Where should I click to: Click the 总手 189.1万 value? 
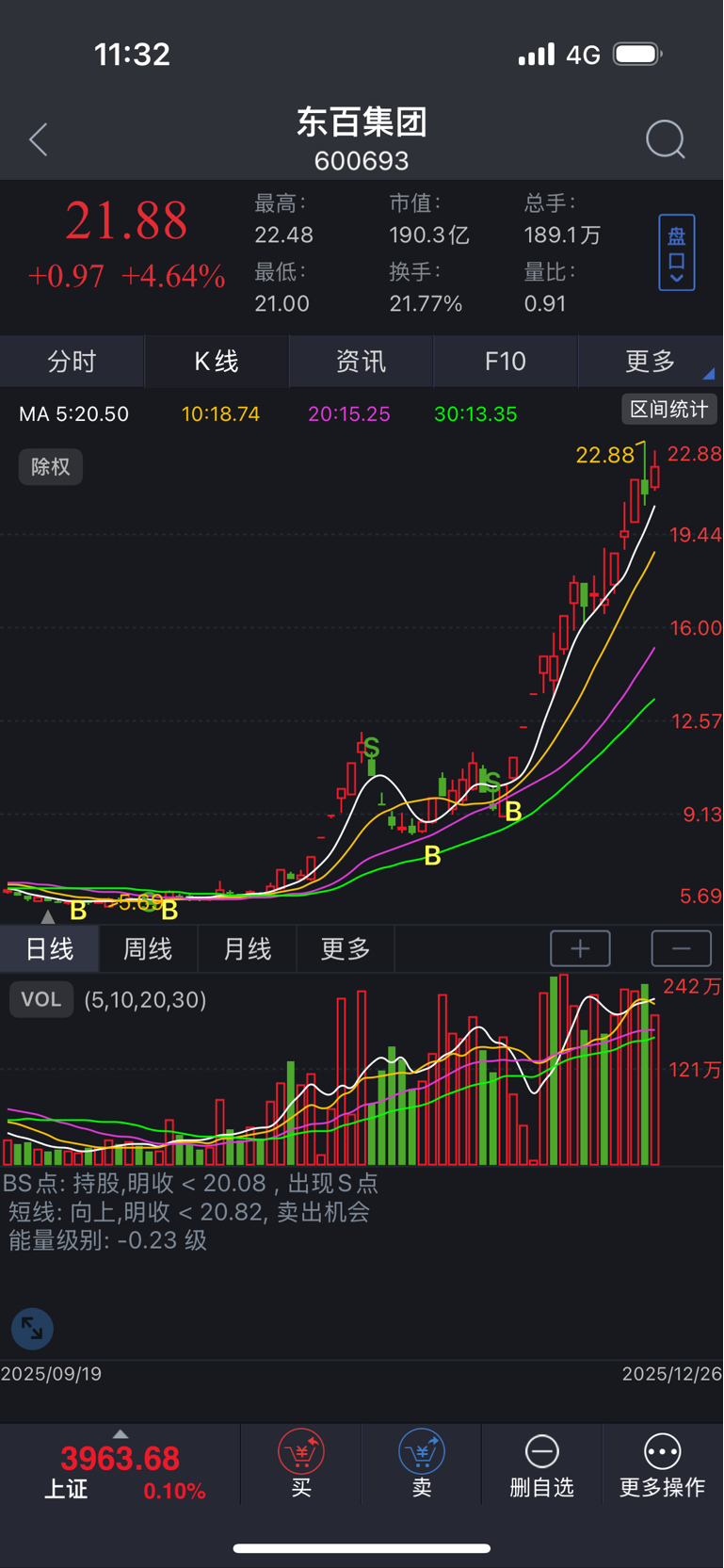(x=562, y=234)
